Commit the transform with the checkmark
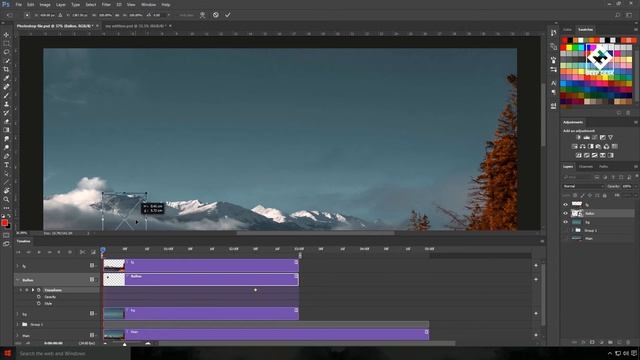This screenshot has height=360, width=640. click(x=228, y=15)
